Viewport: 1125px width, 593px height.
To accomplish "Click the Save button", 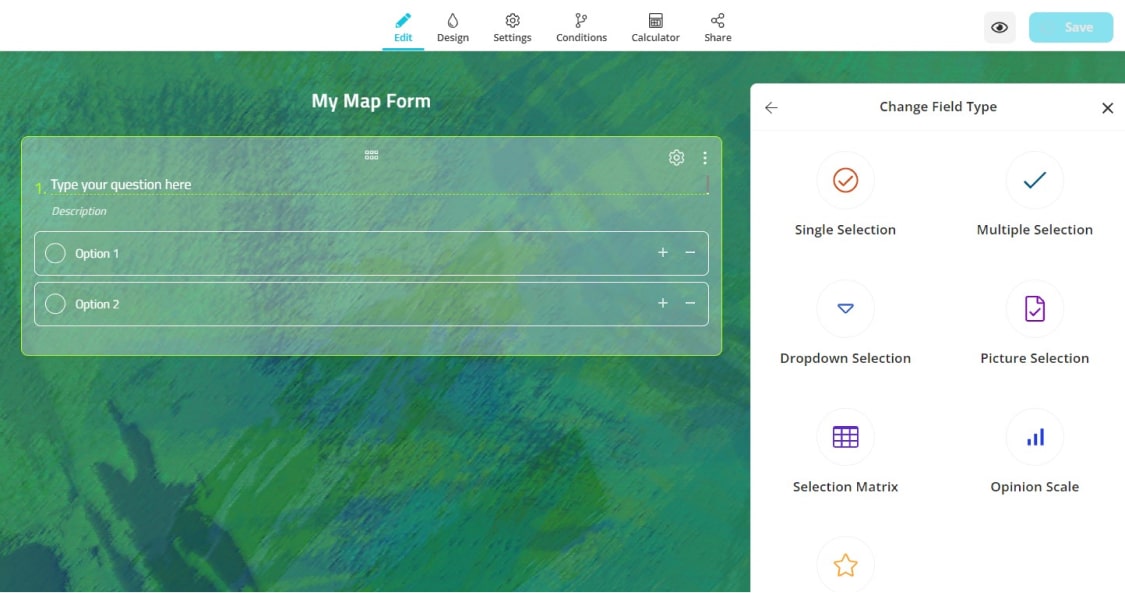I will coord(1070,27).
